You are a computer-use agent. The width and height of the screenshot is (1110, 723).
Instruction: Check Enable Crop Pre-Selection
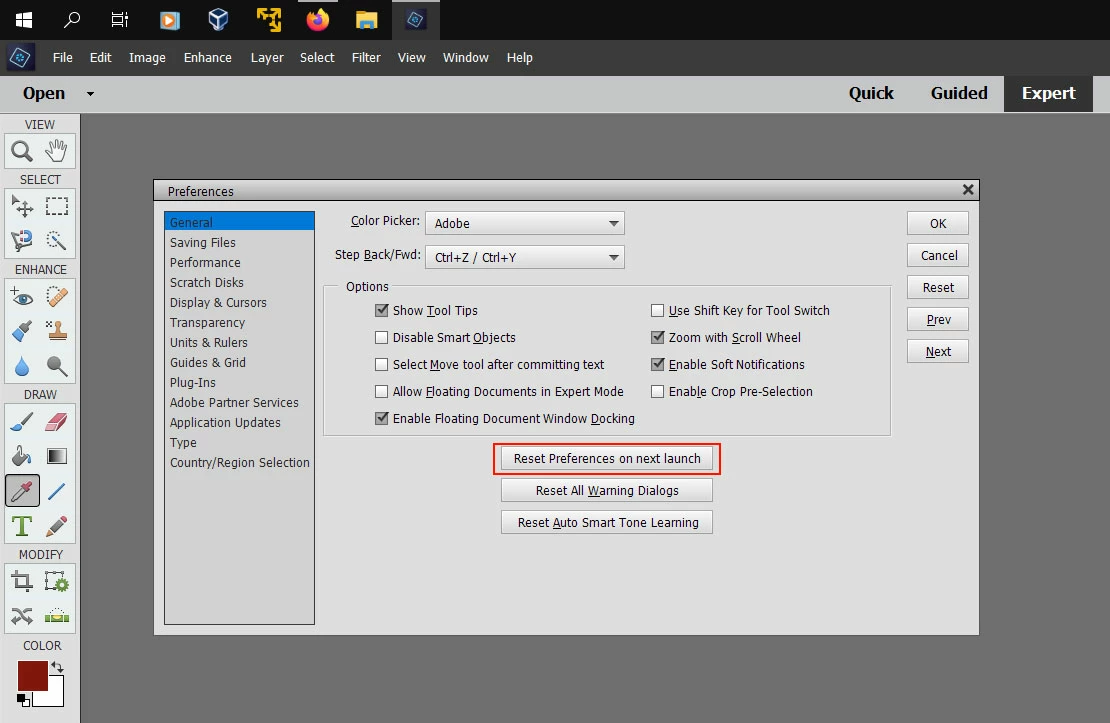[658, 391]
